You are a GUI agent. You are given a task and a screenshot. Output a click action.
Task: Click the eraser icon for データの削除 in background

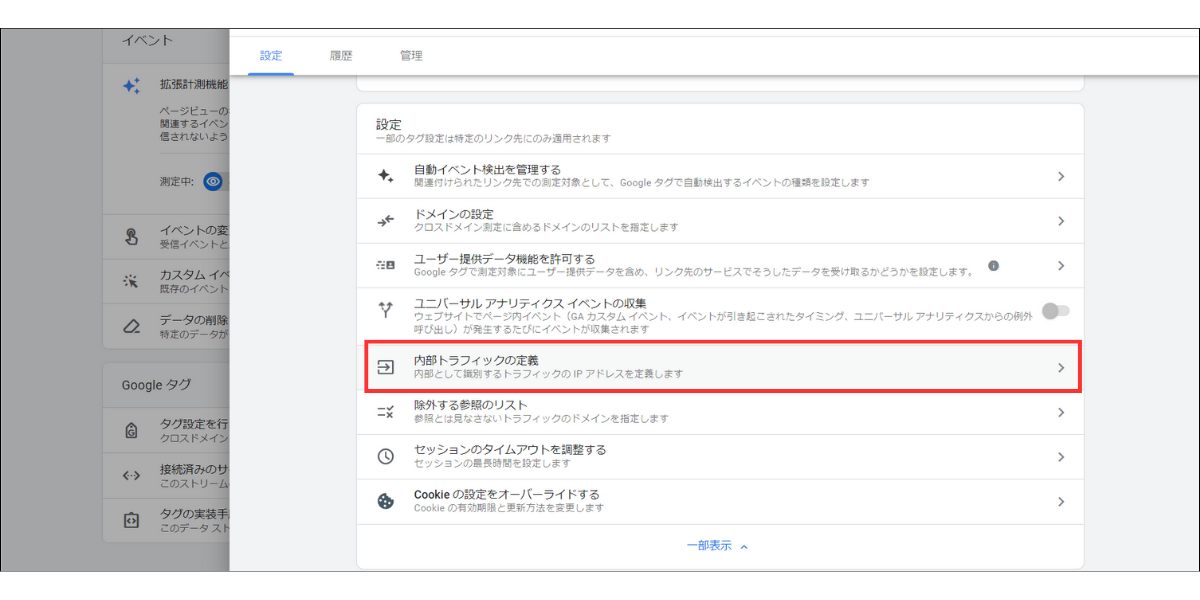coord(131,326)
